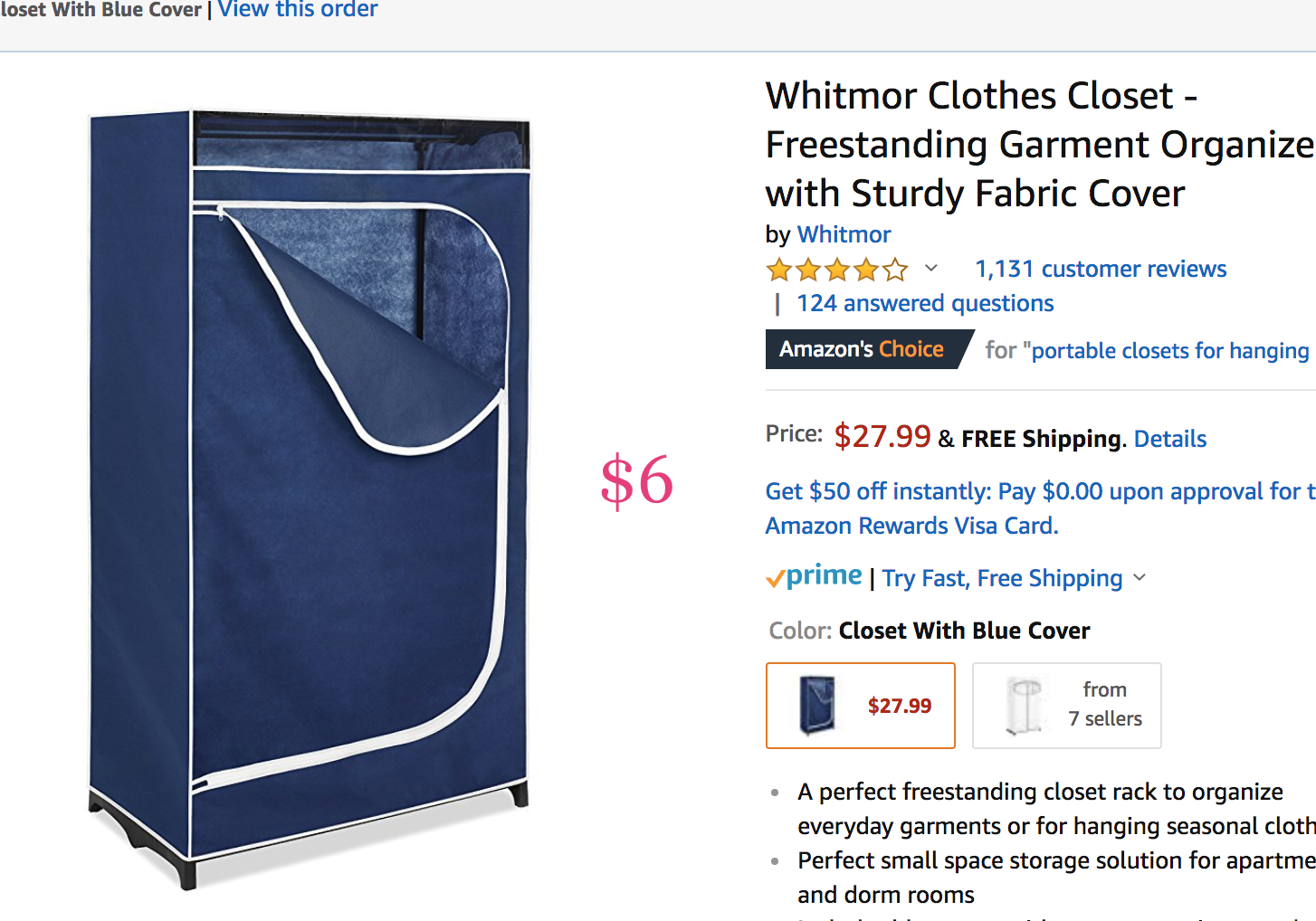1316x921 pixels.
Task: Click the star rating icons
Action: (x=836, y=270)
